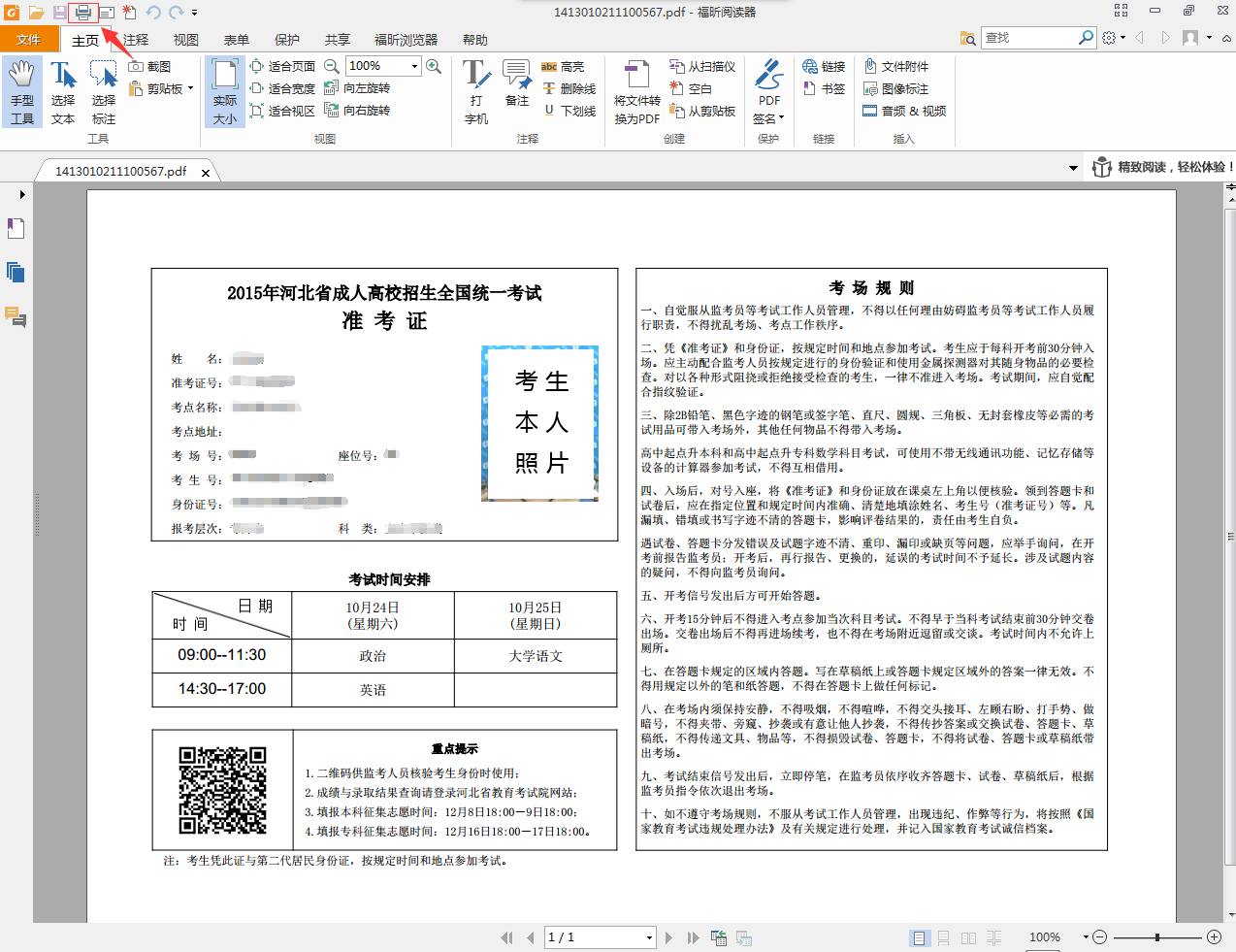Open the 文件 menu
Viewport: 1236px width, 952px height.
(x=28, y=40)
